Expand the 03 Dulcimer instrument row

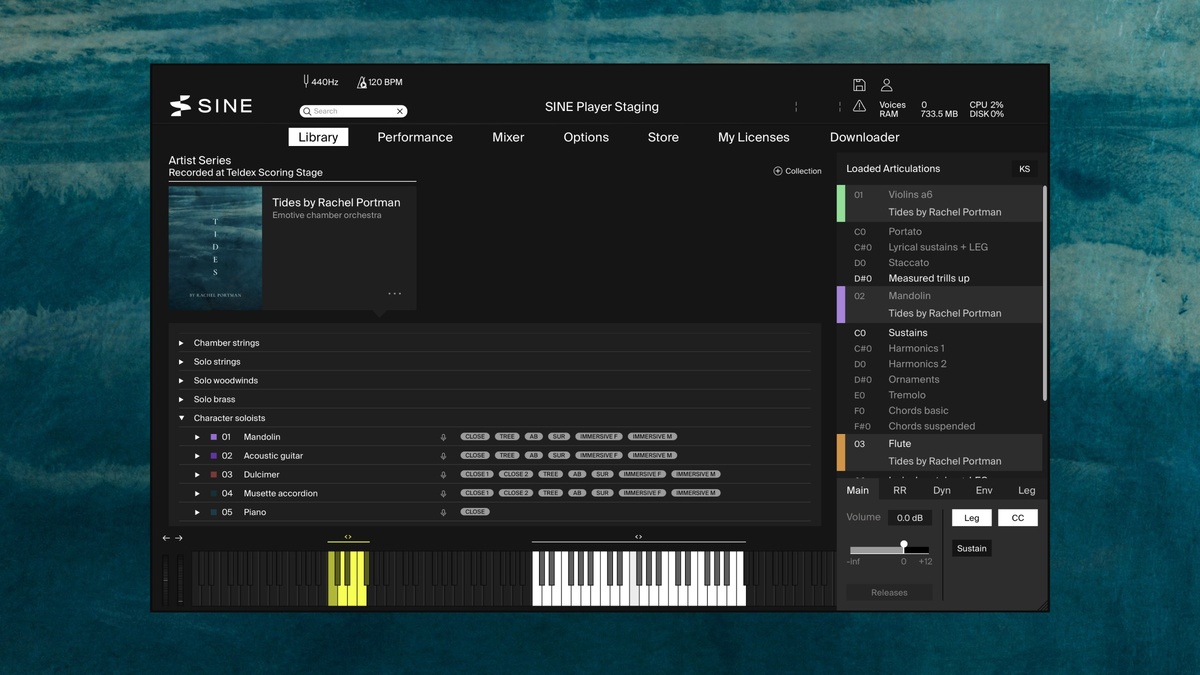pos(197,475)
